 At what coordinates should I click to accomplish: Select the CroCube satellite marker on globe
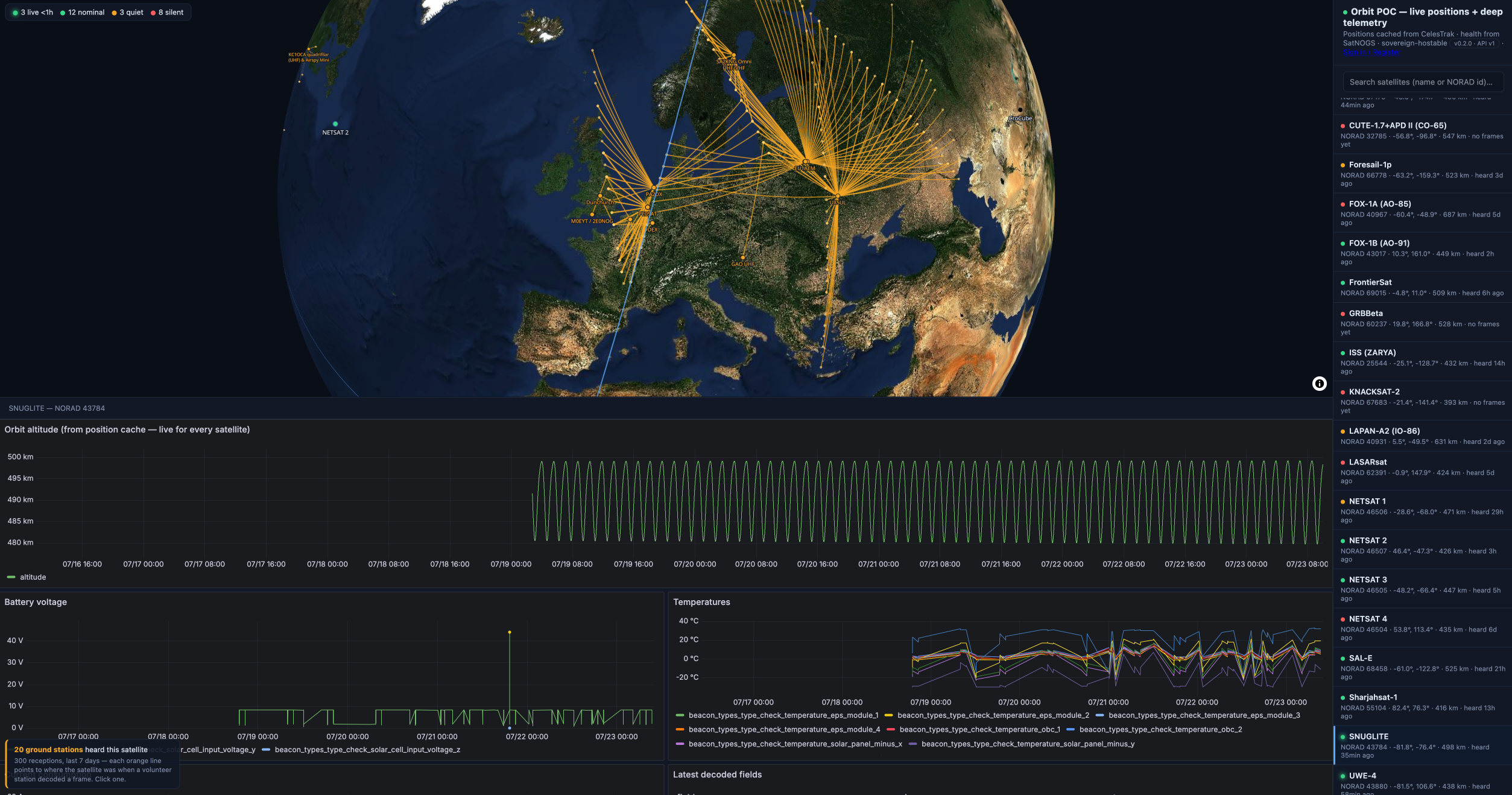click(x=1020, y=110)
